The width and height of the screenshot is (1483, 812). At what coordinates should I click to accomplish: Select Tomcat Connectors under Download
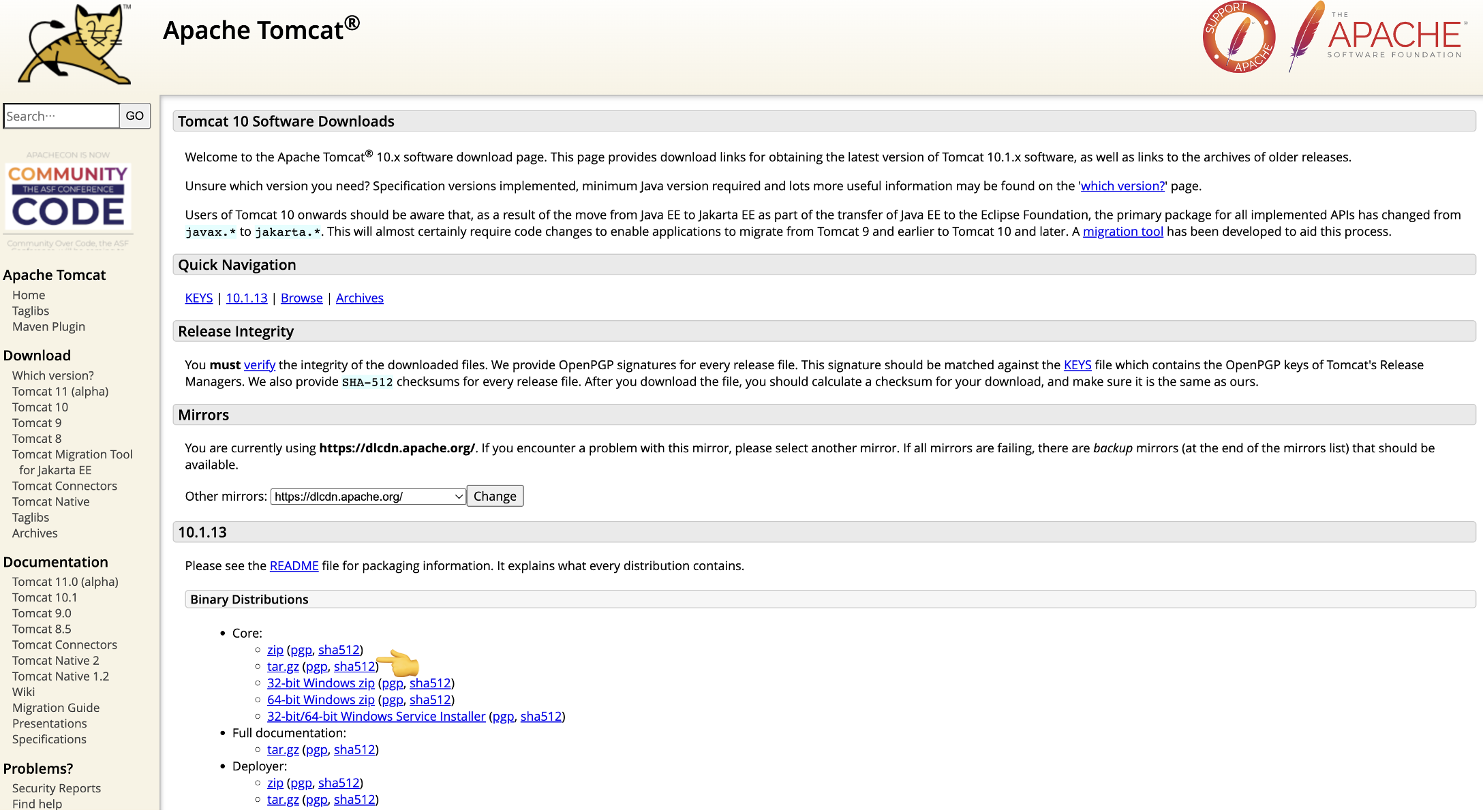point(65,486)
